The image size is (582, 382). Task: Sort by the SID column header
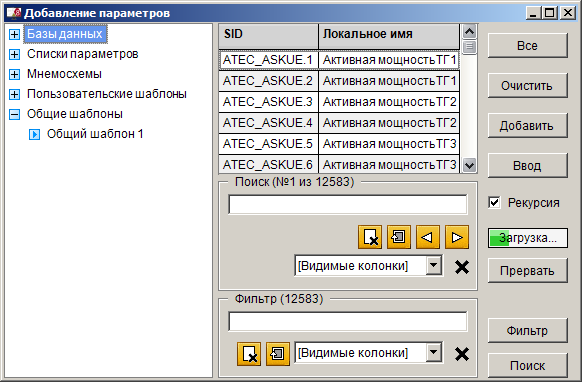(x=268, y=36)
